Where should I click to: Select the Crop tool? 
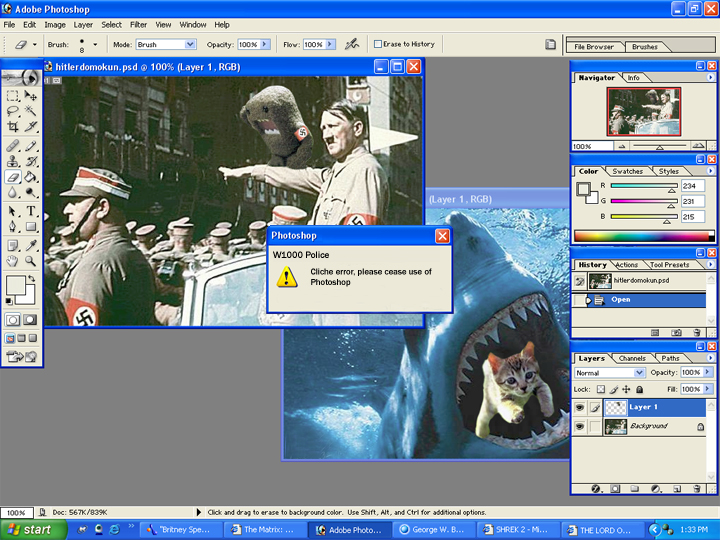click(13, 126)
